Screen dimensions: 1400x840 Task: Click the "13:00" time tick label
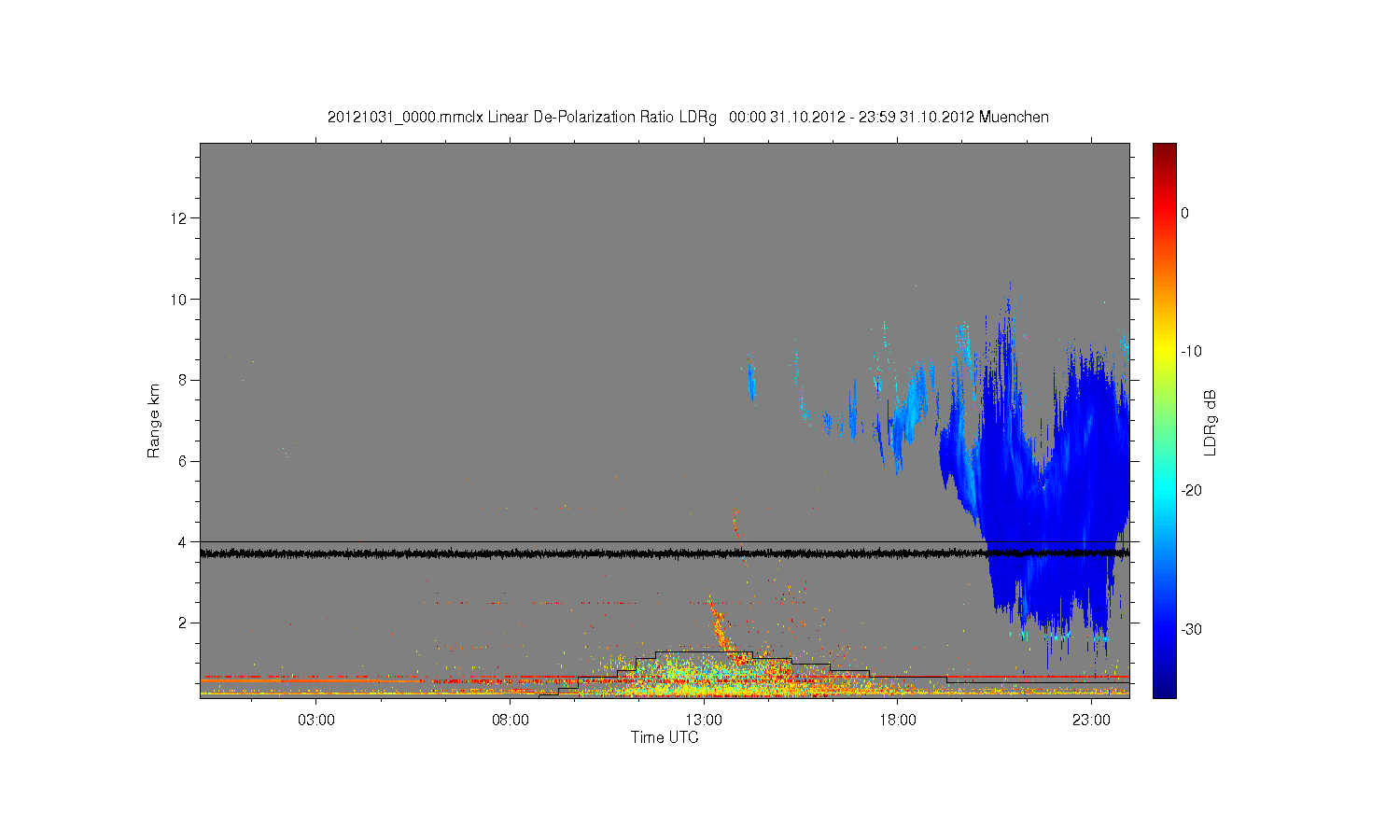click(704, 721)
